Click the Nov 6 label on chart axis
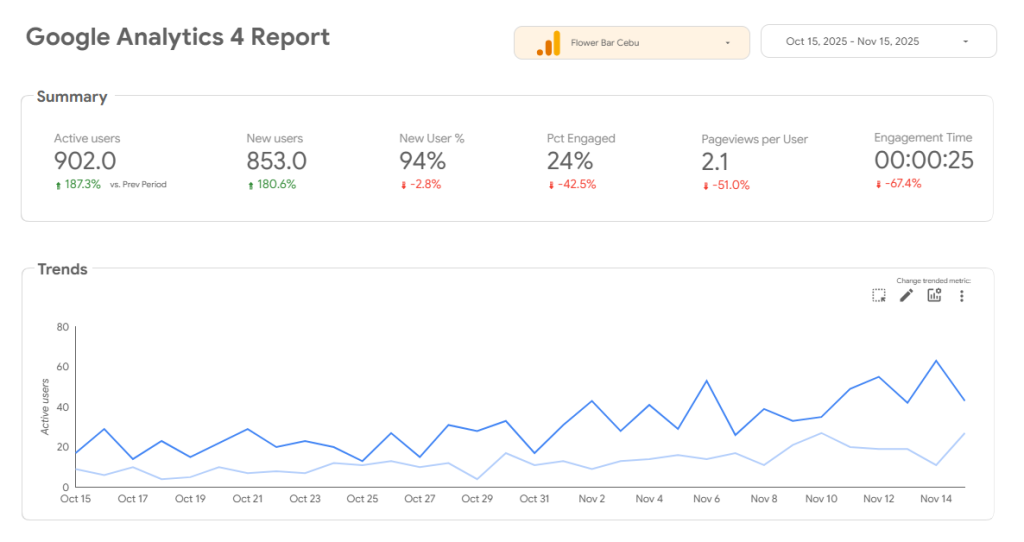The height and width of the screenshot is (542, 1024). pyautogui.click(x=706, y=499)
